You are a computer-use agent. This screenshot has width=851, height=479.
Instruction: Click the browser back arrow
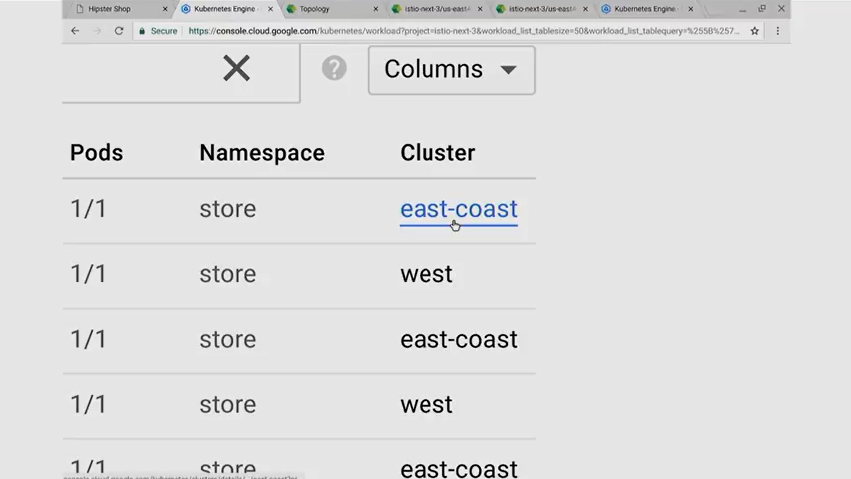tap(75, 31)
